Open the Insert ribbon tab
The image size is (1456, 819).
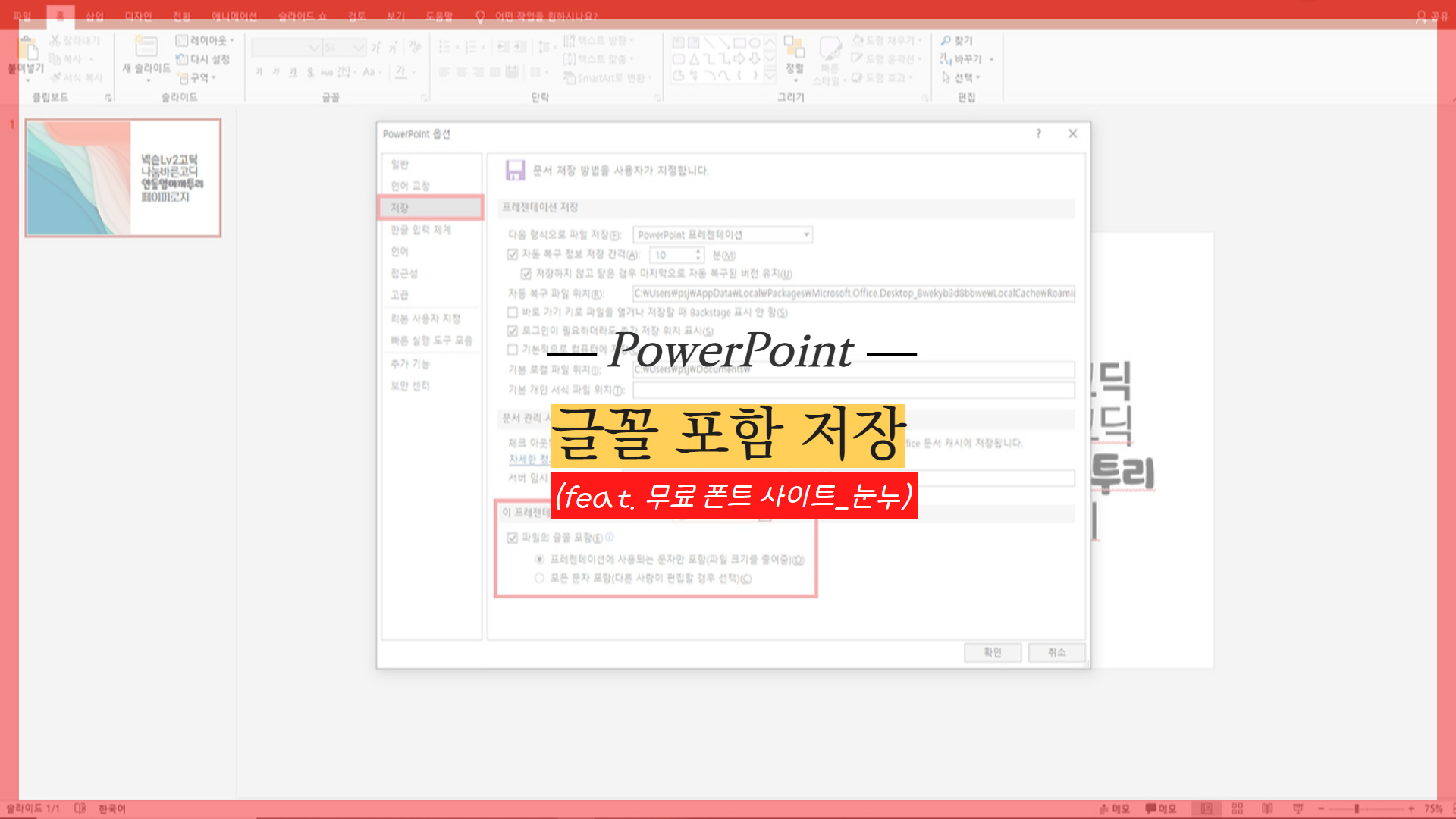click(x=95, y=16)
